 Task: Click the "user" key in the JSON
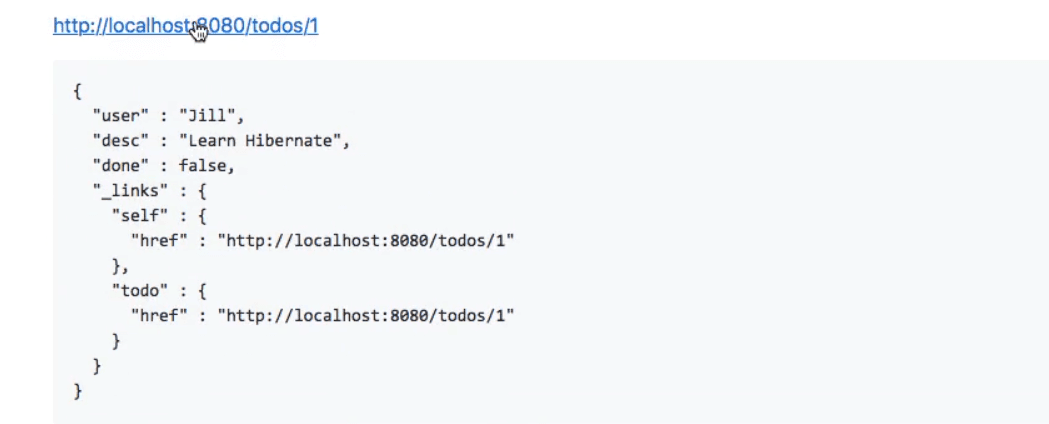[x=120, y=116]
